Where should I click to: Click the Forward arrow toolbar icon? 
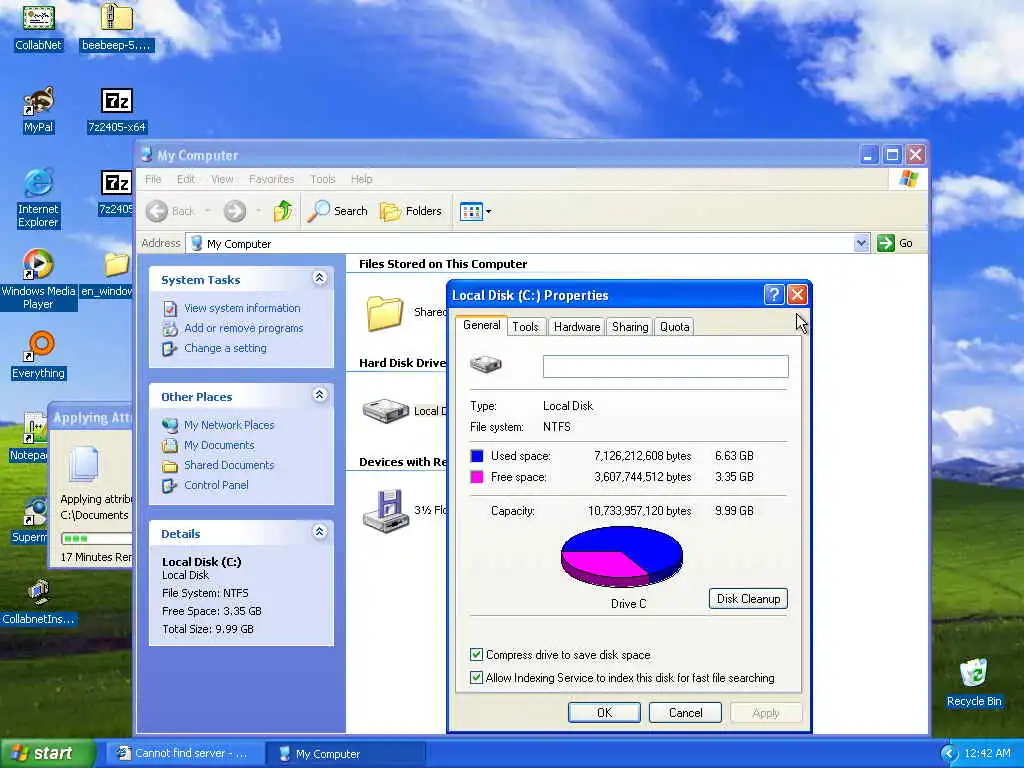(234, 211)
